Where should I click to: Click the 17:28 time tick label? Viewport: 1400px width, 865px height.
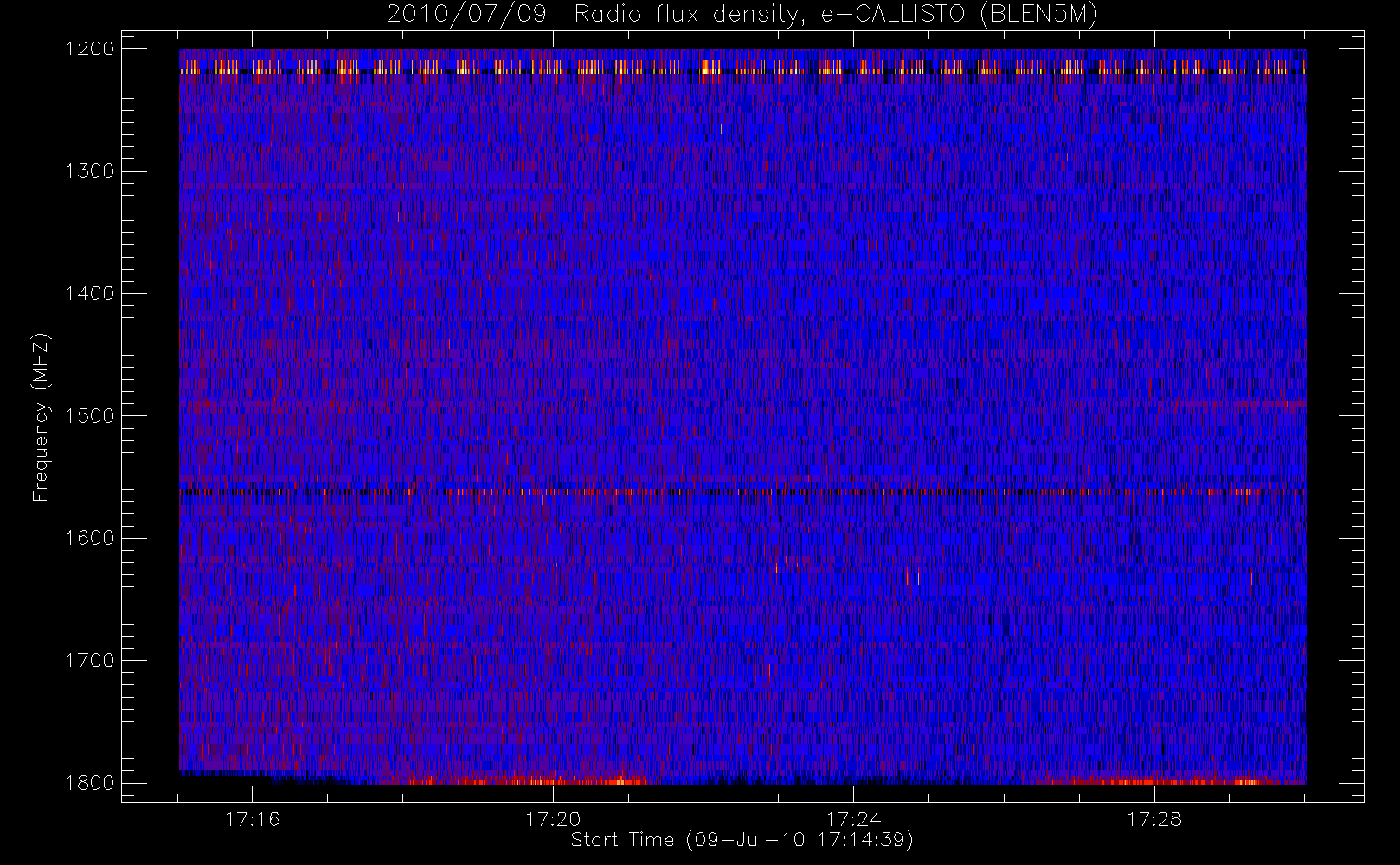(x=1154, y=819)
